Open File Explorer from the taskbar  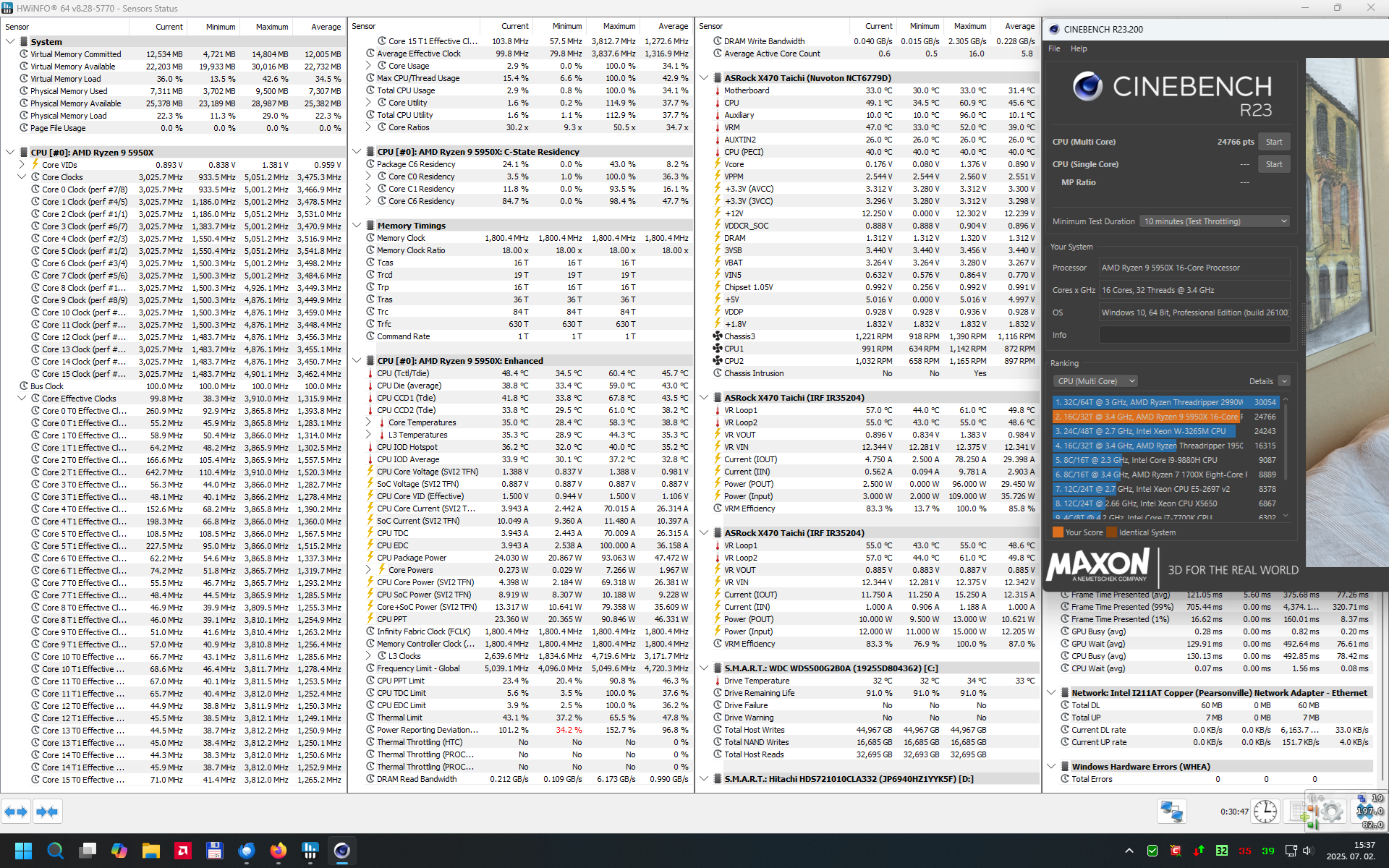(x=150, y=851)
